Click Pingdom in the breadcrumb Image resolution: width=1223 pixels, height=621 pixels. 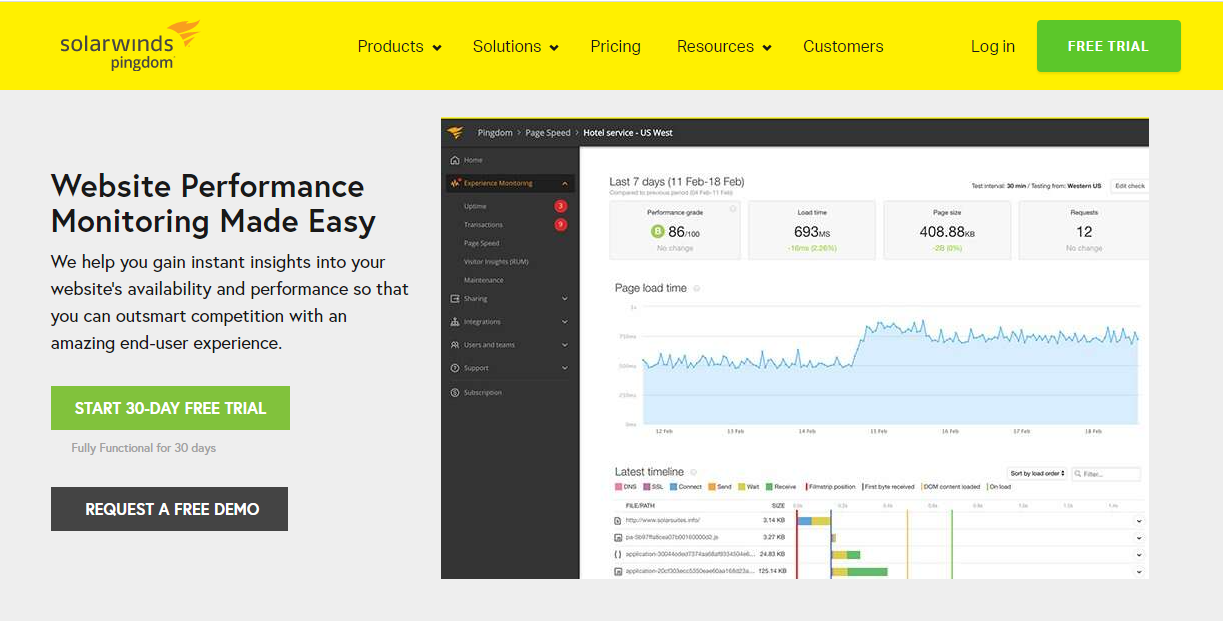click(495, 132)
